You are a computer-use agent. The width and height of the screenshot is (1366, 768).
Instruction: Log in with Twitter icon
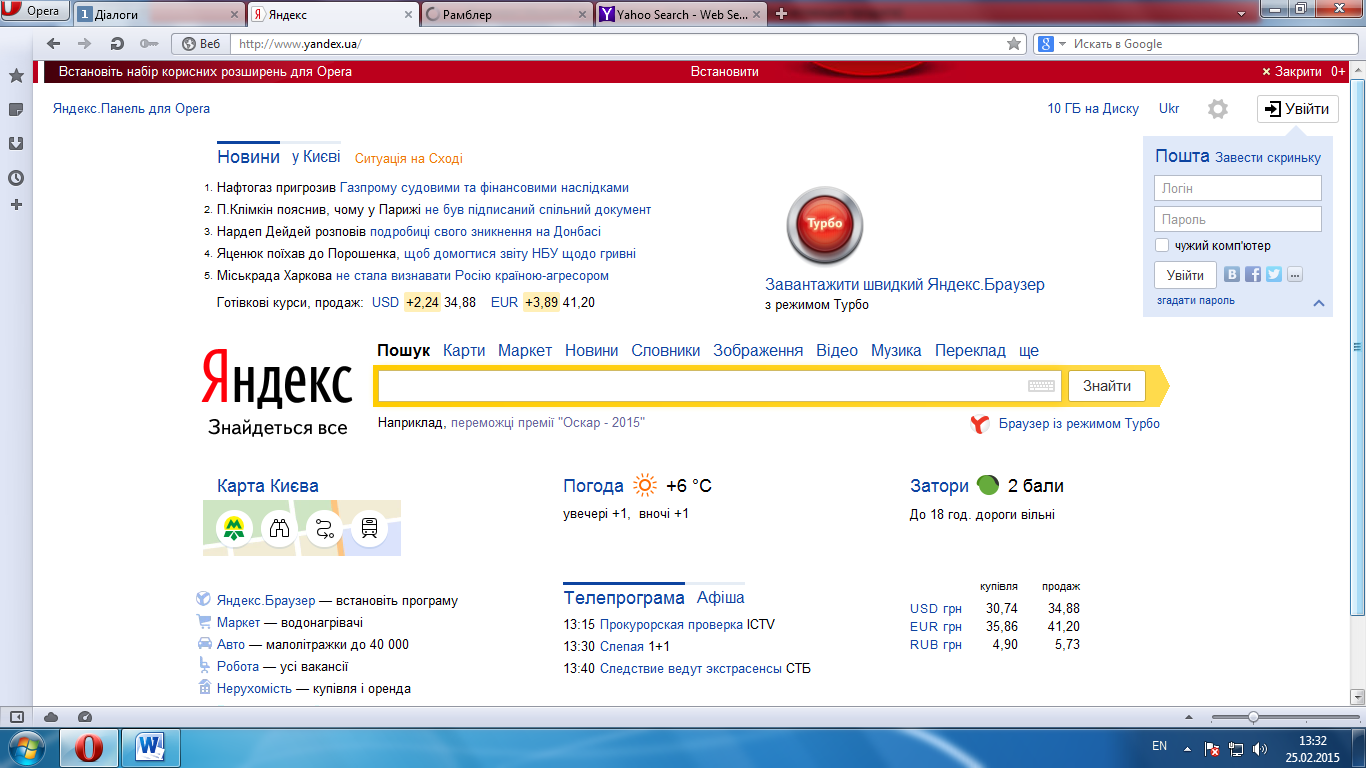click(1273, 274)
